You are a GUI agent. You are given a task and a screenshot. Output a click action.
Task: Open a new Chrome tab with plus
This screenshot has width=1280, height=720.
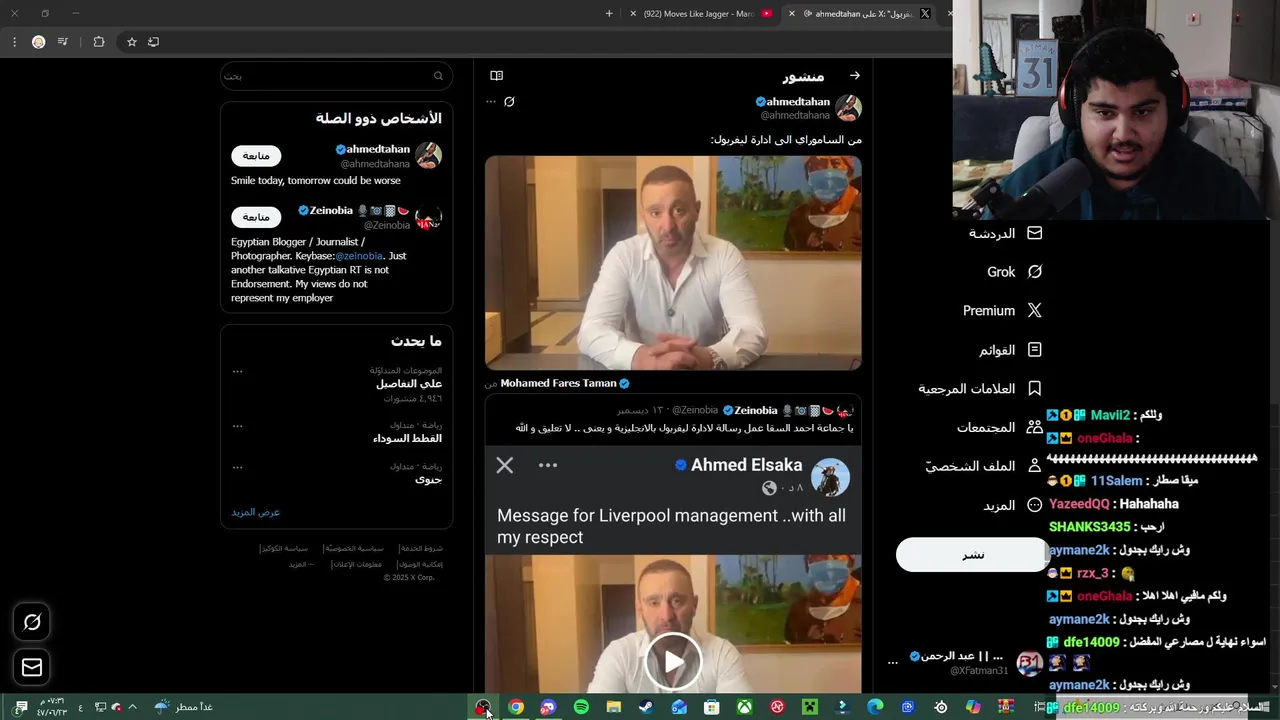609,13
